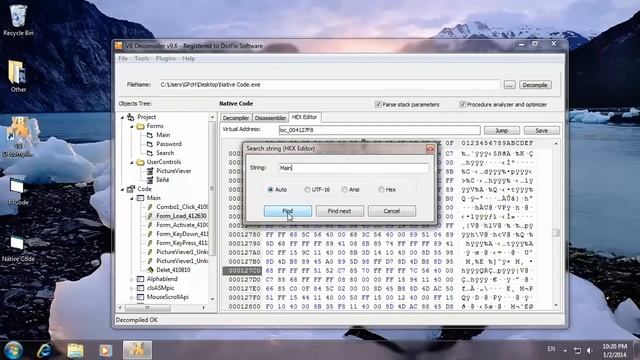Click the Save button
640x360 pixels.
pyautogui.click(x=542, y=131)
